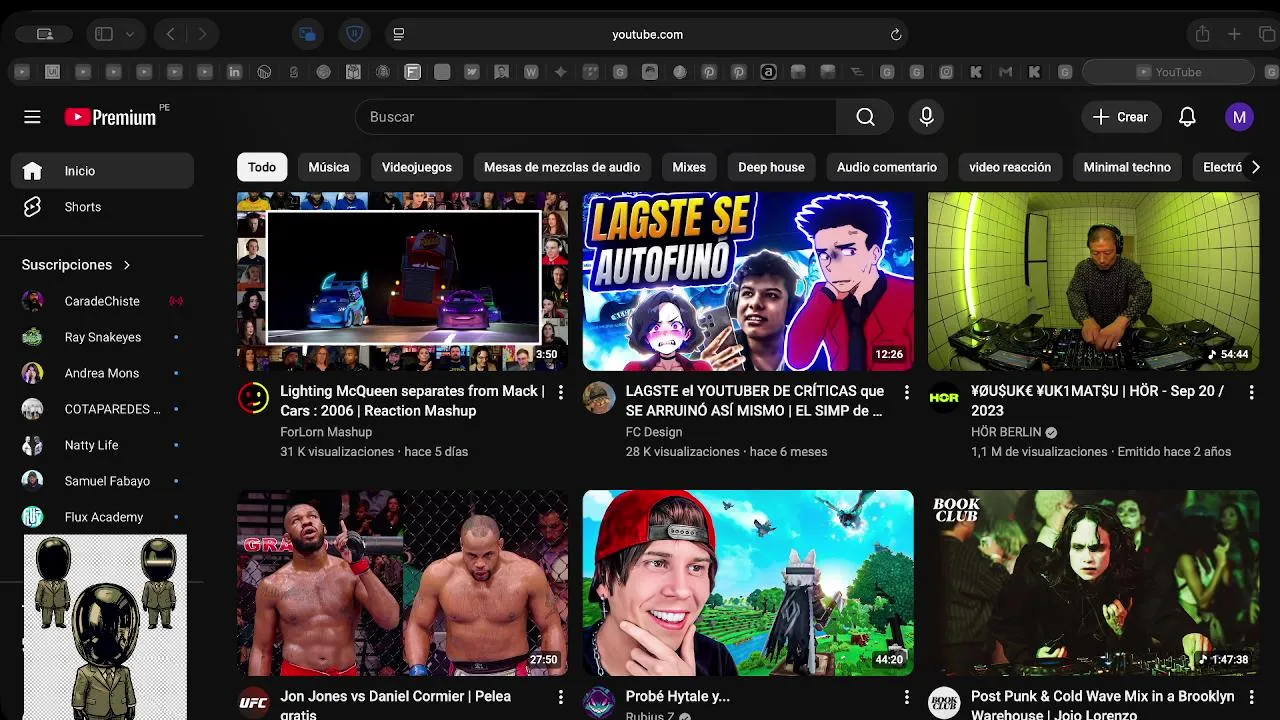Open the account avatar menu

click(x=1239, y=117)
